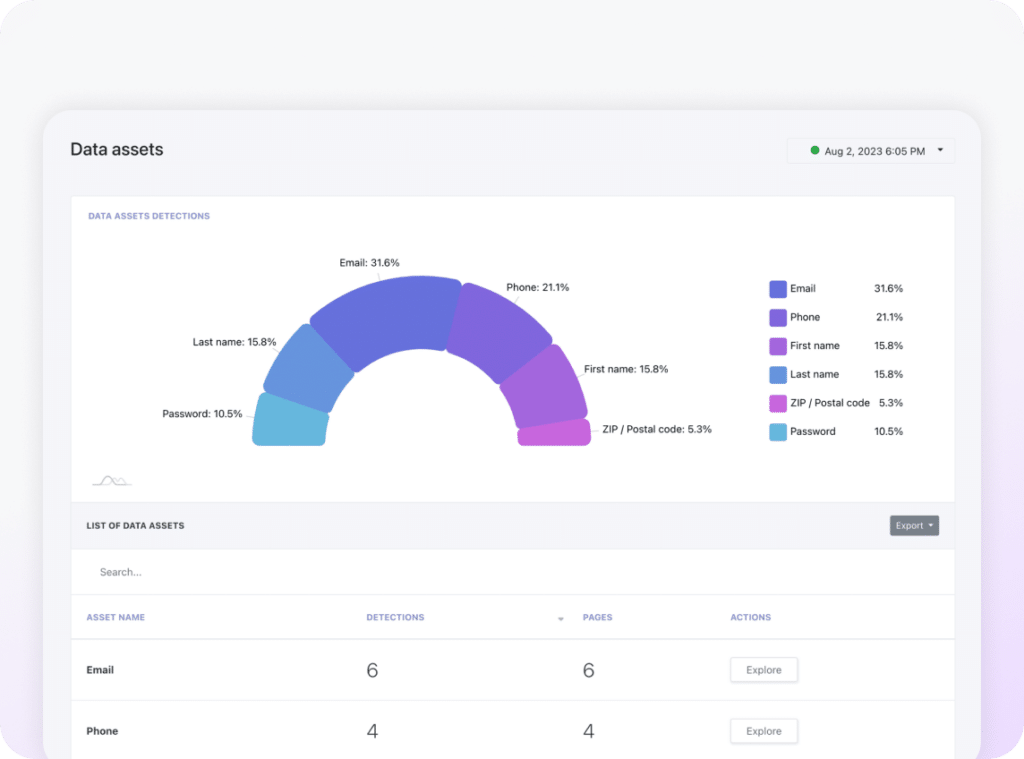Sort by the Pages column header

(597, 617)
